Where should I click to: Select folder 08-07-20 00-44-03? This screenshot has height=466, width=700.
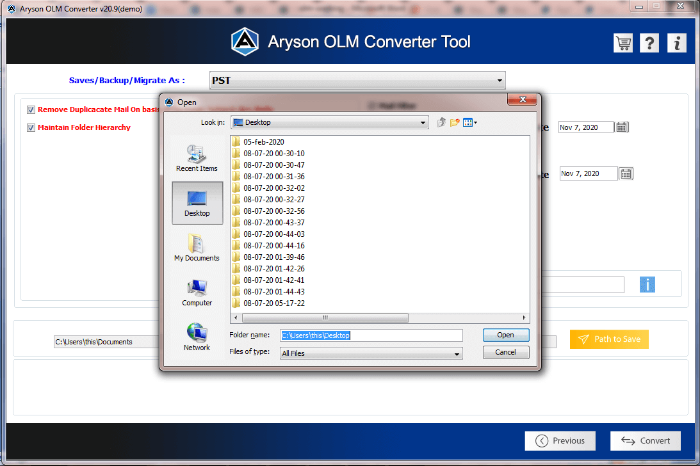coord(269,234)
